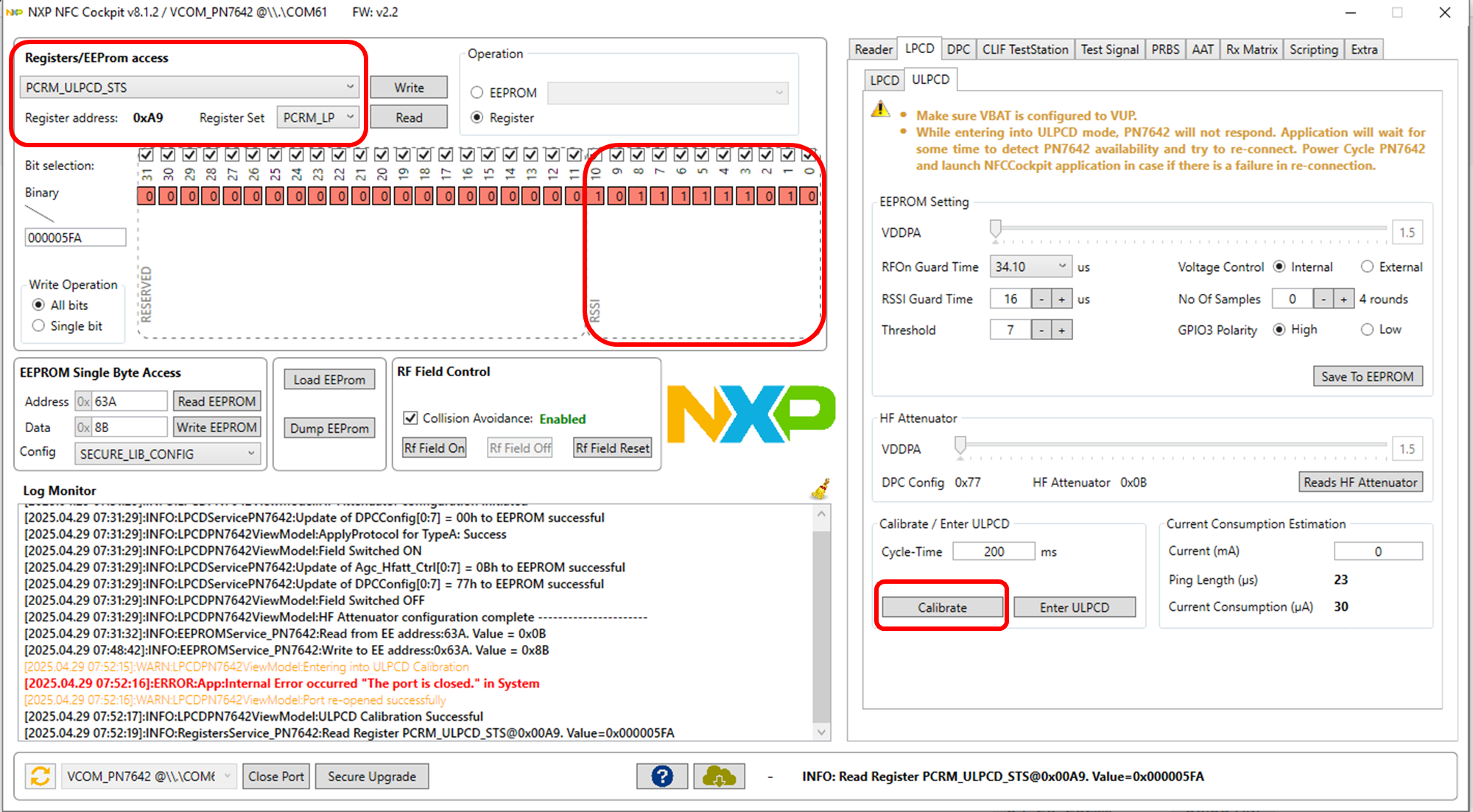Toggle the Collision Avoidance checkbox
The height and width of the screenshot is (812, 1473).
pyautogui.click(x=410, y=418)
